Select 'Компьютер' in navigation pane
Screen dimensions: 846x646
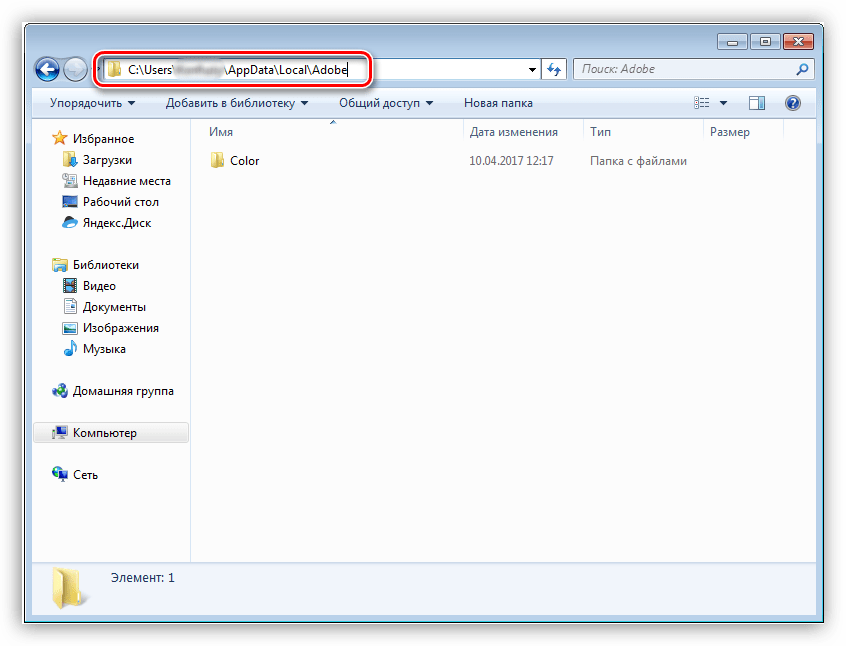click(x=105, y=433)
